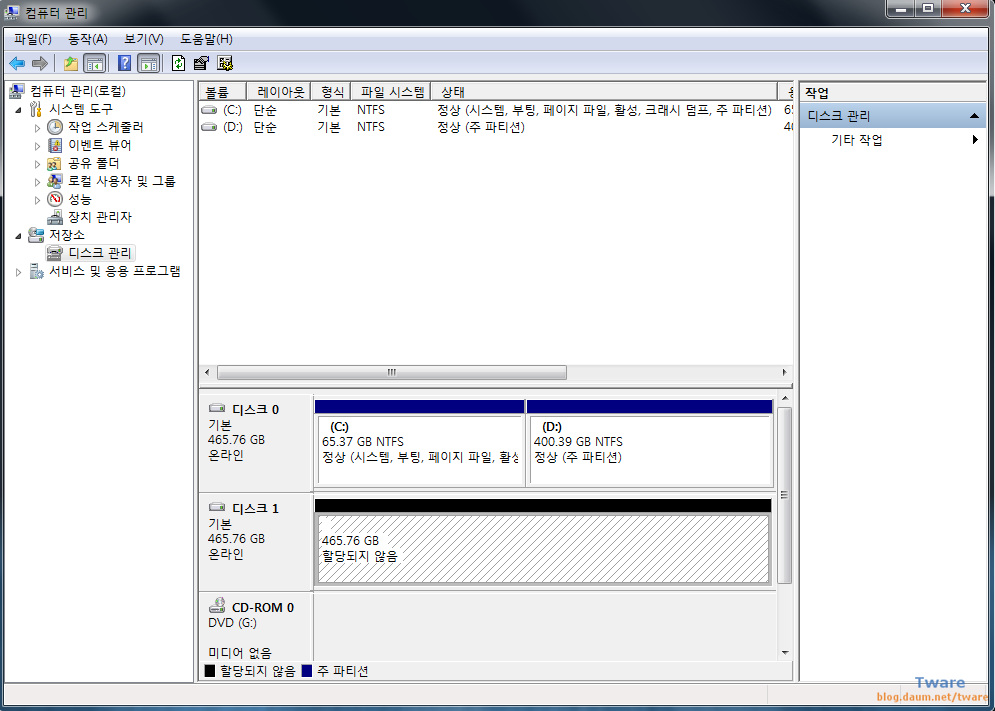
Task: Open the 기타 작업 submenu arrow
Action: 975,140
